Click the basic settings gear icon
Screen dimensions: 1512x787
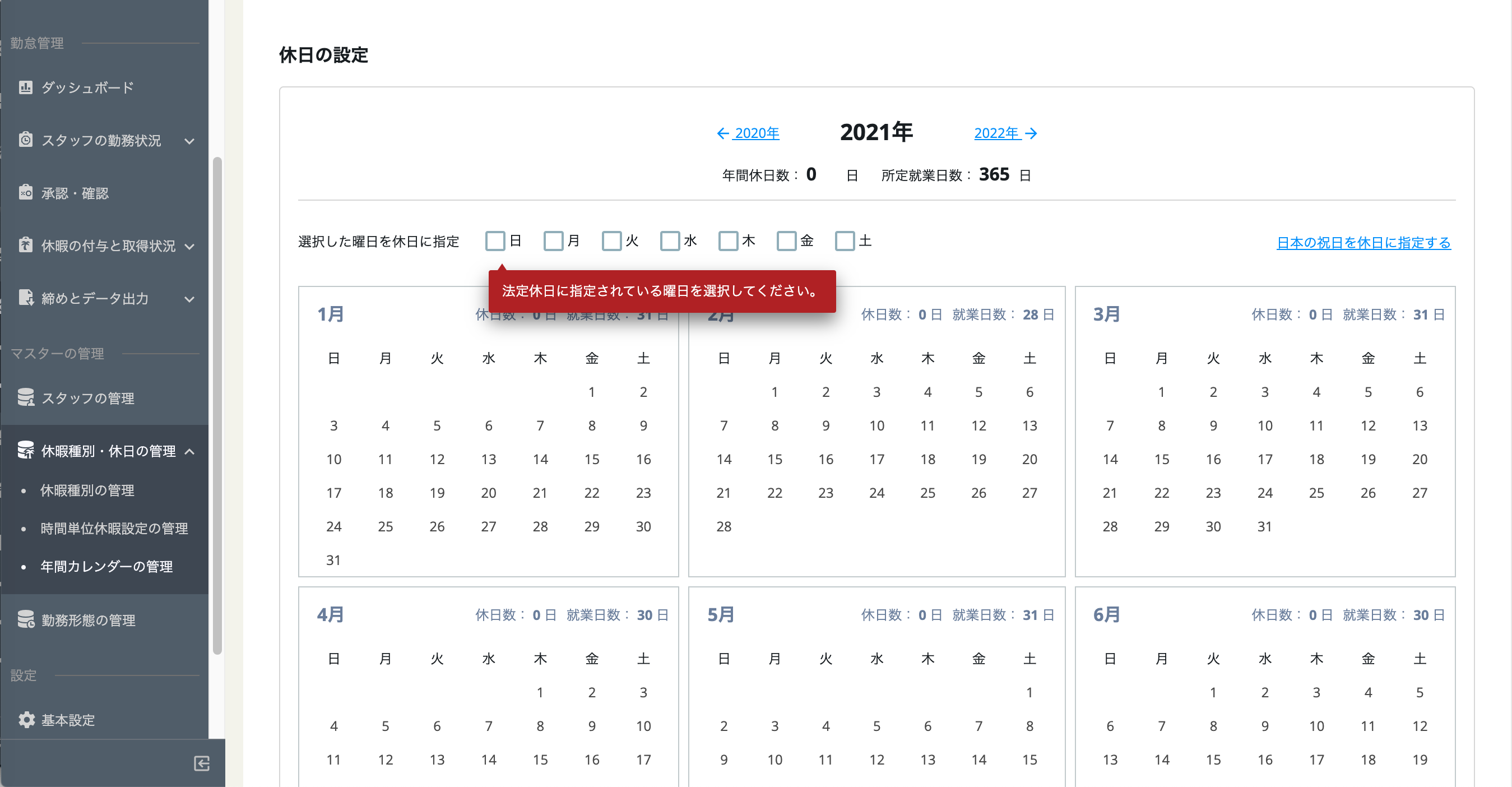coord(26,720)
